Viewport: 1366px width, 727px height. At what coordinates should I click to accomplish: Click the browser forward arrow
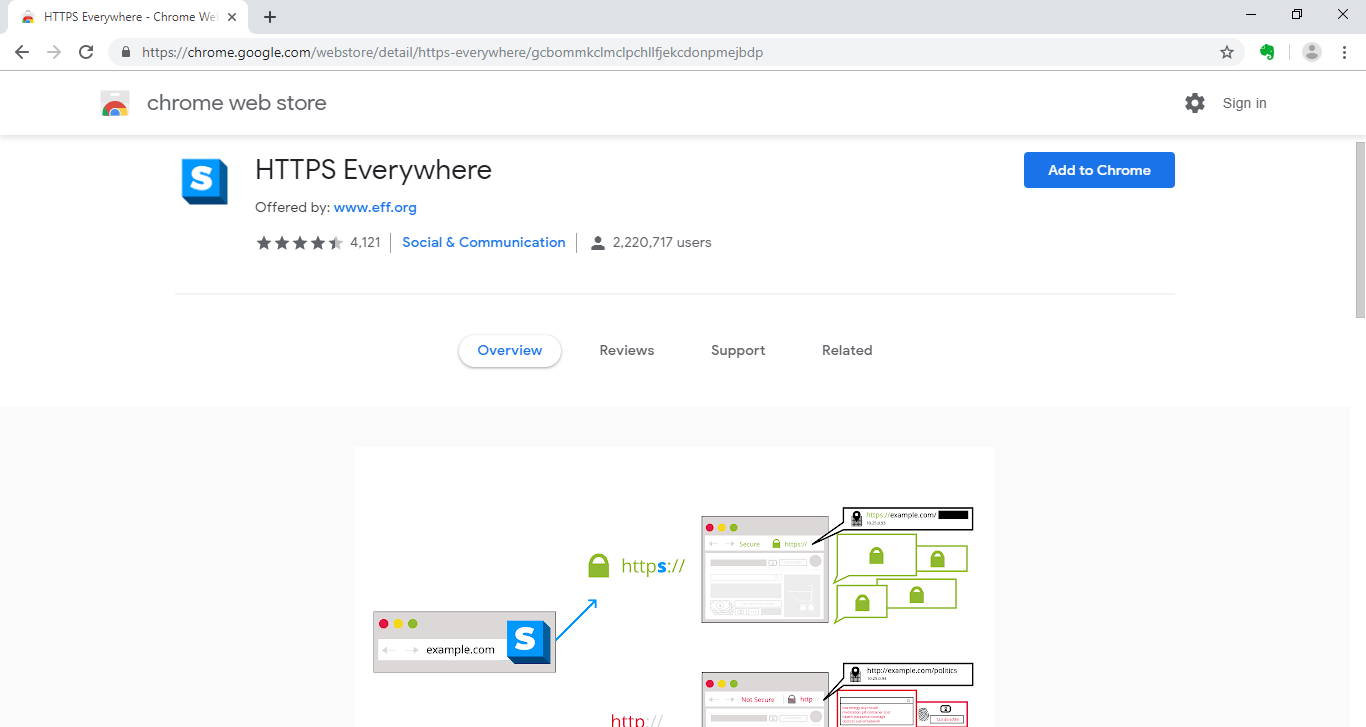(54, 52)
